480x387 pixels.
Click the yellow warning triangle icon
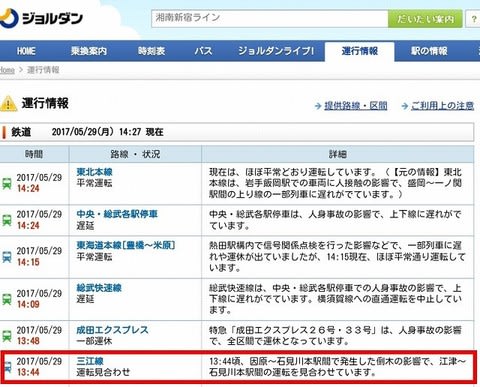pos(8,103)
